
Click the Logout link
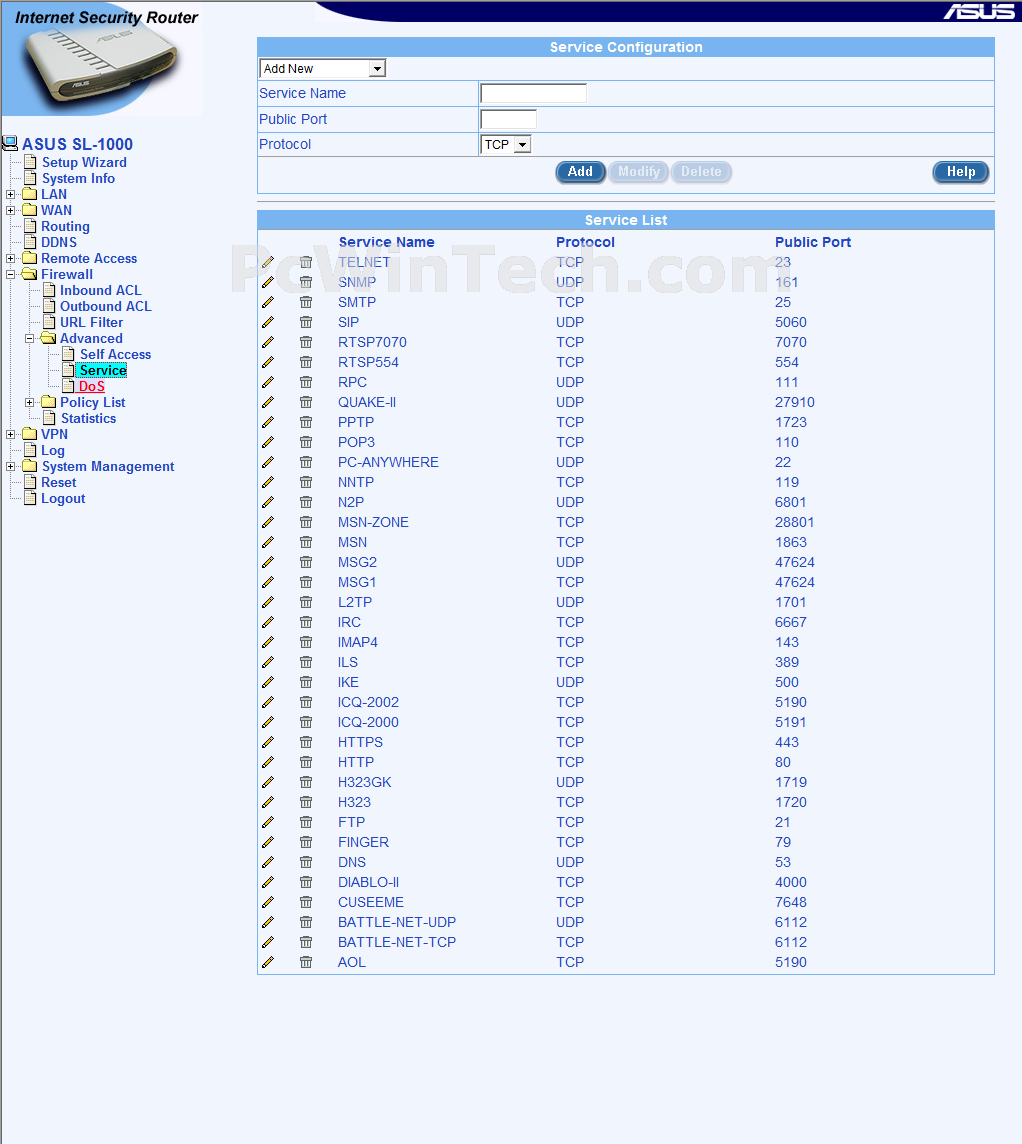tap(63, 499)
